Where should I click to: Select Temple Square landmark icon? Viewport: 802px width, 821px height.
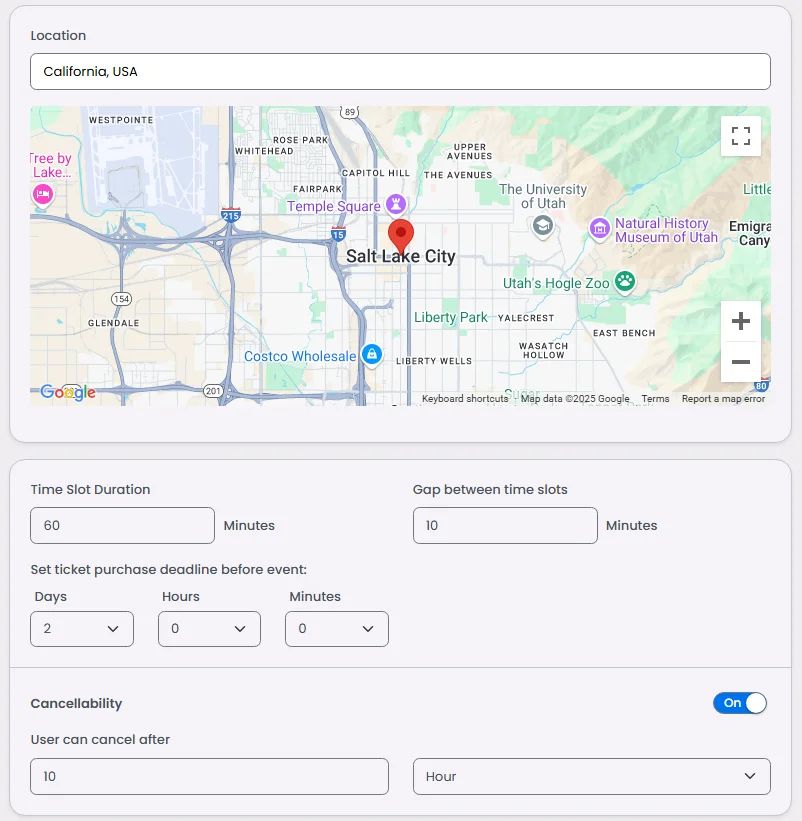[x=396, y=204]
